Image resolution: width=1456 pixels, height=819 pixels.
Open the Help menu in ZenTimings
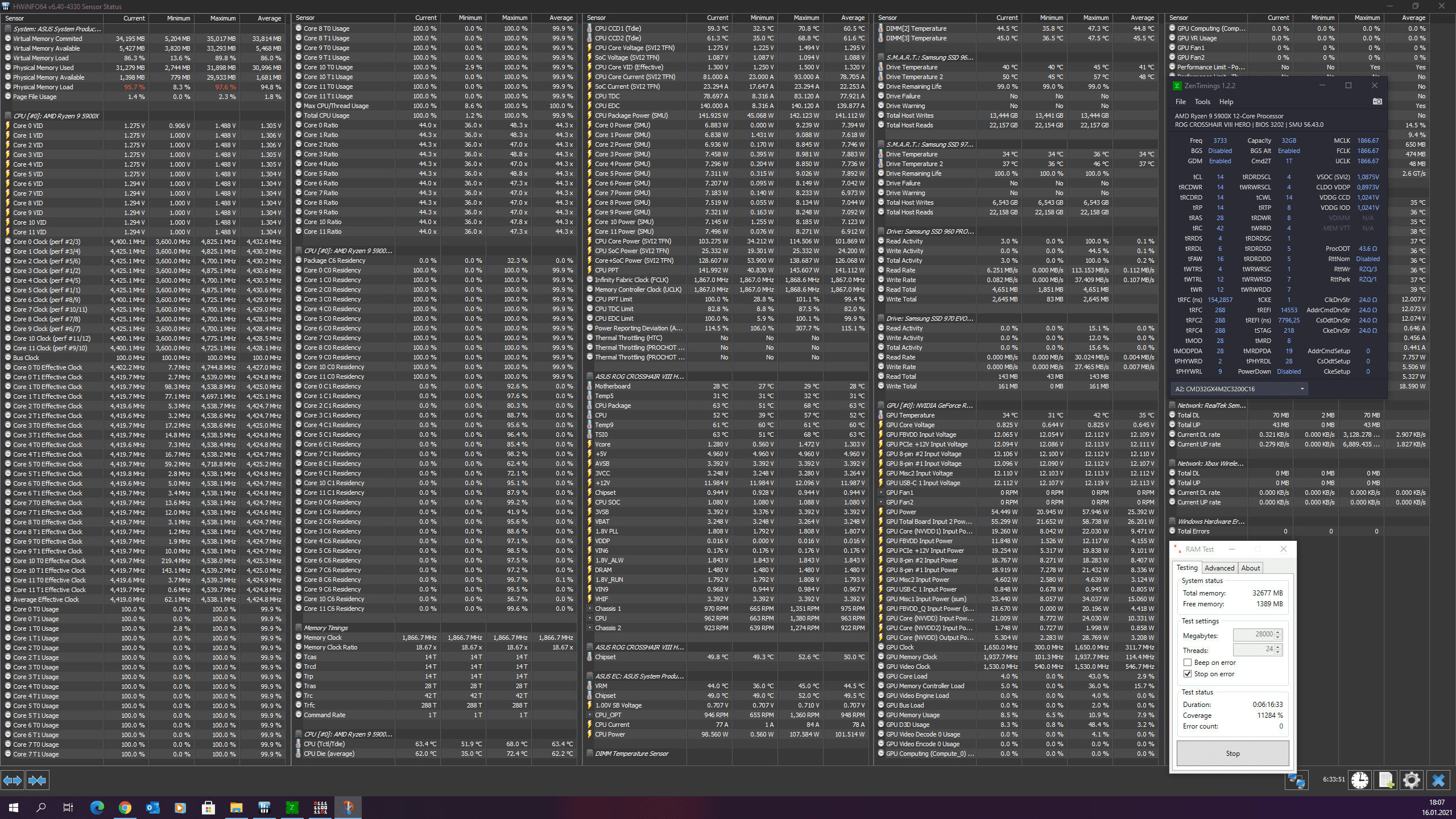(x=1226, y=102)
